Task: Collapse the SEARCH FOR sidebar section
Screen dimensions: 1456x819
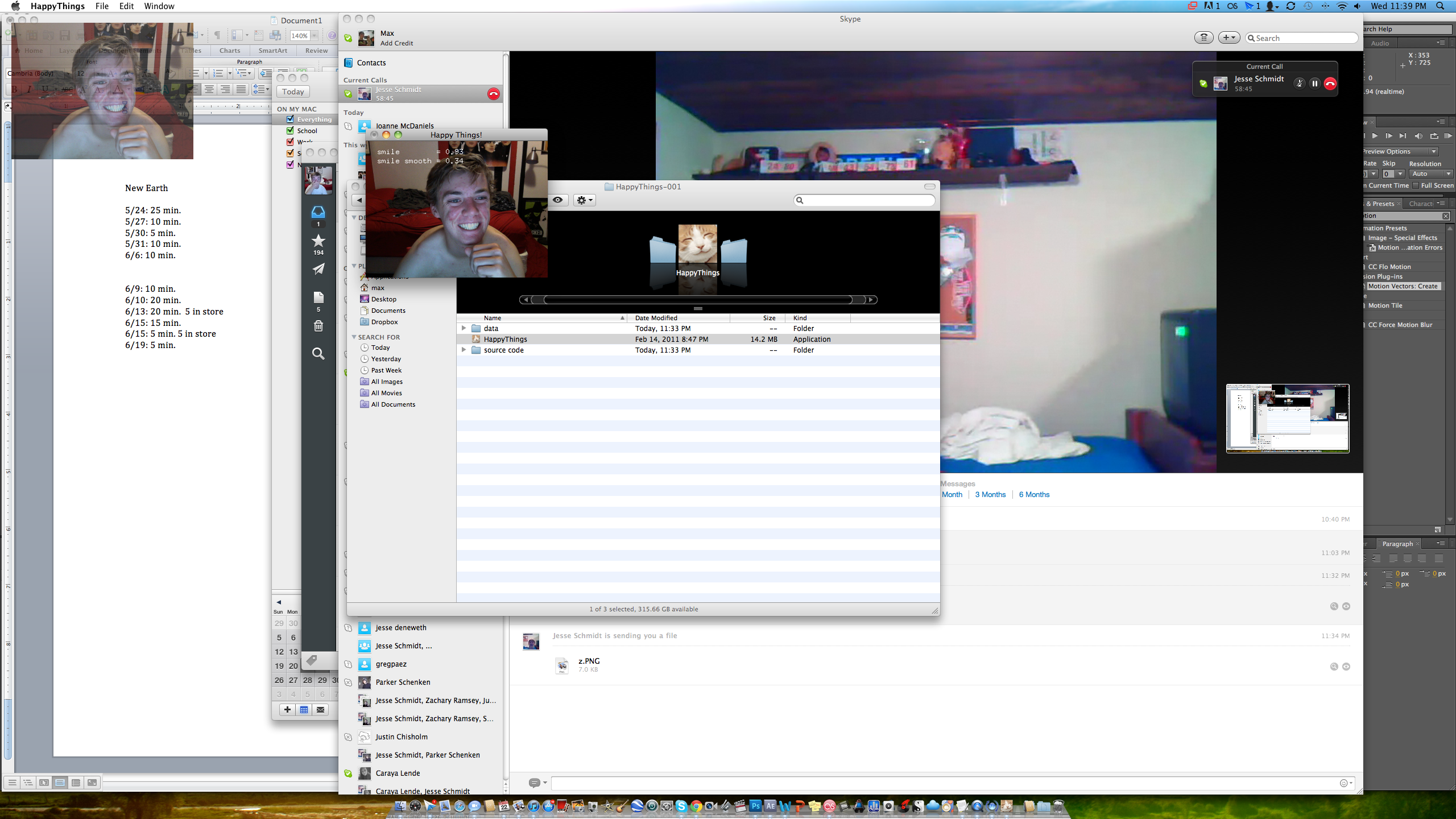Action: (x=354, y=337)
